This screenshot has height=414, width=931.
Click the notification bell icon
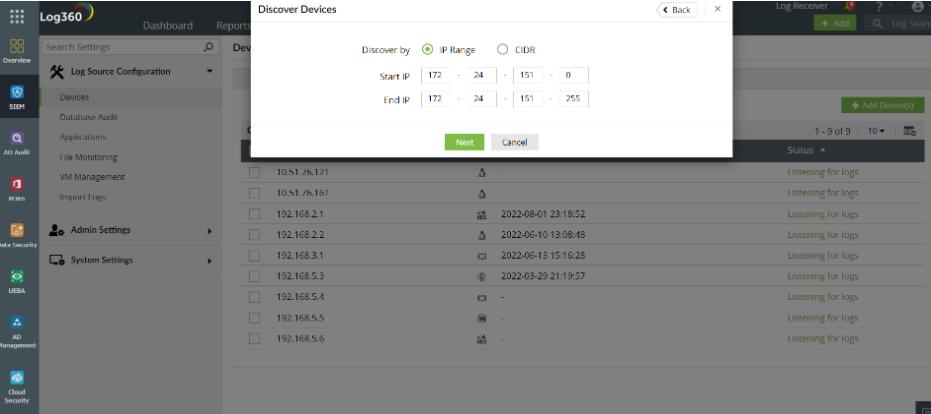[849, 7]
